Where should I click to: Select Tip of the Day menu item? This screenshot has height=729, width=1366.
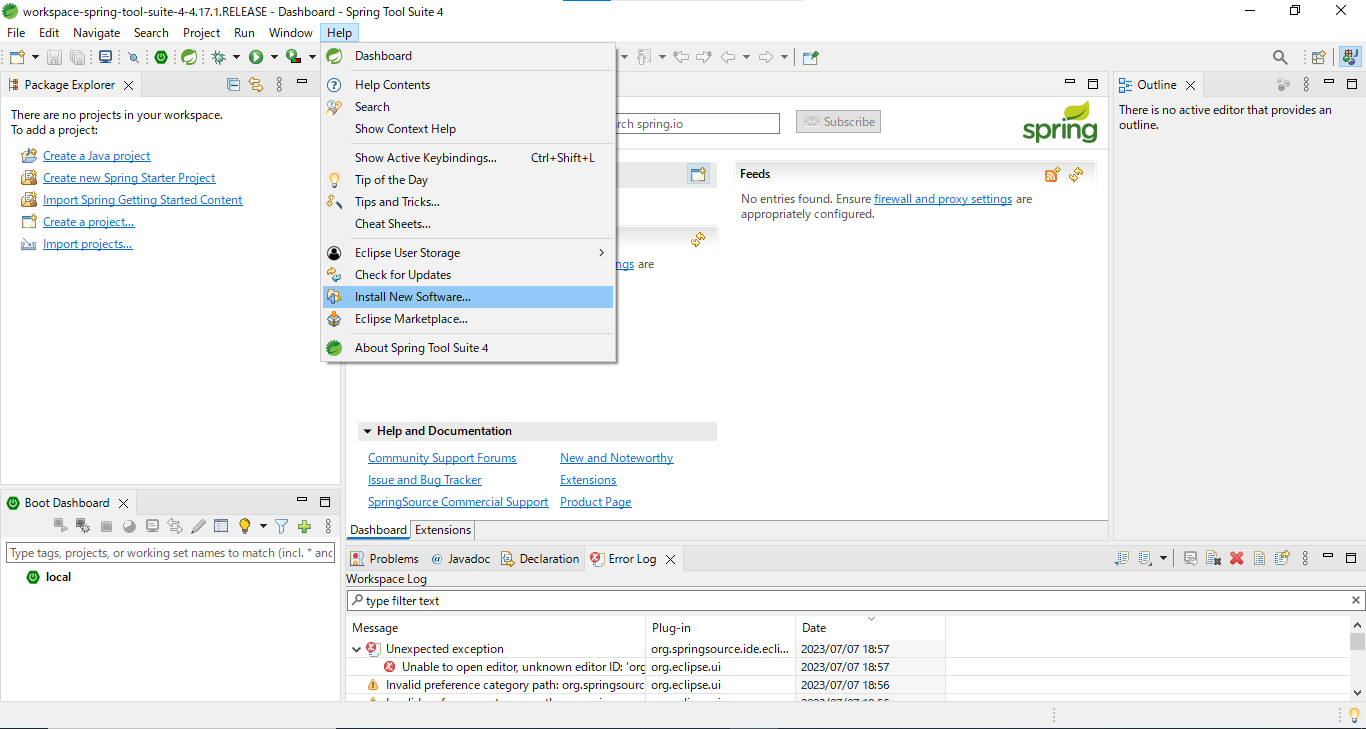(x=468, y=180)
